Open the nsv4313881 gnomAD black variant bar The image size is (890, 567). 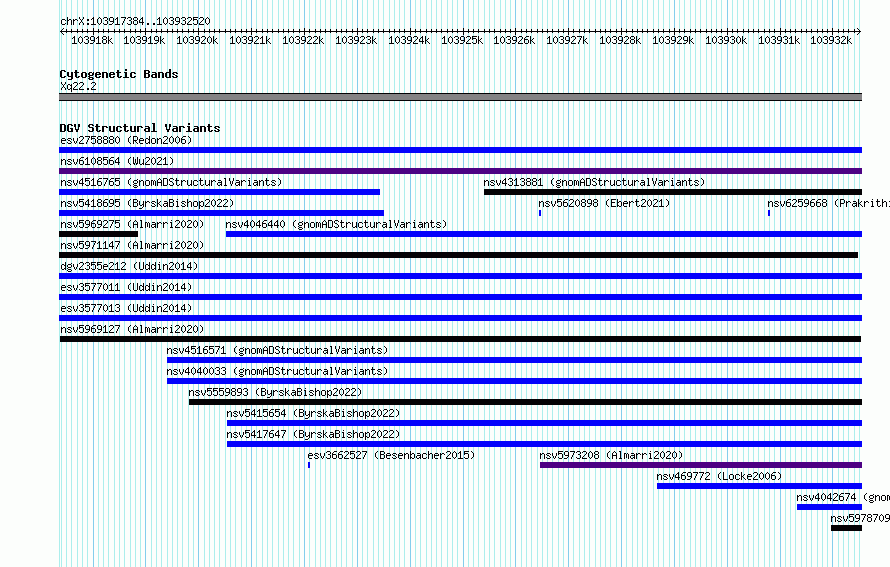point(673,192)
